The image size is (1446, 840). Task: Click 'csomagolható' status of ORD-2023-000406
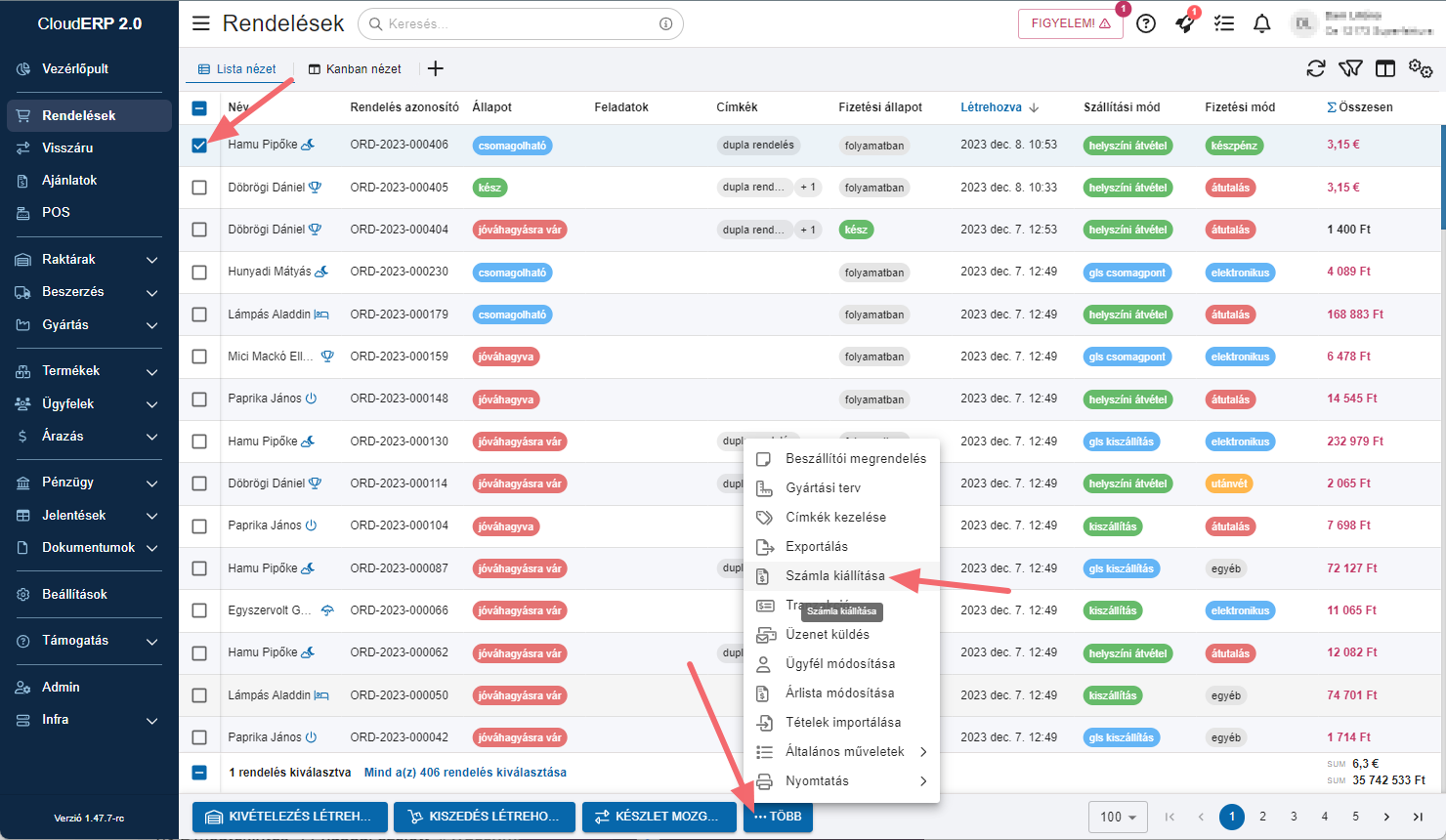tap(513, 146)
